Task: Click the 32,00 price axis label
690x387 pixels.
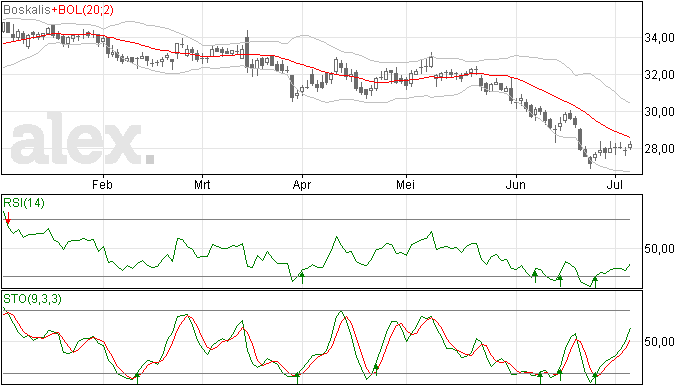Action: pyautogui.click(x=659, y=75)
